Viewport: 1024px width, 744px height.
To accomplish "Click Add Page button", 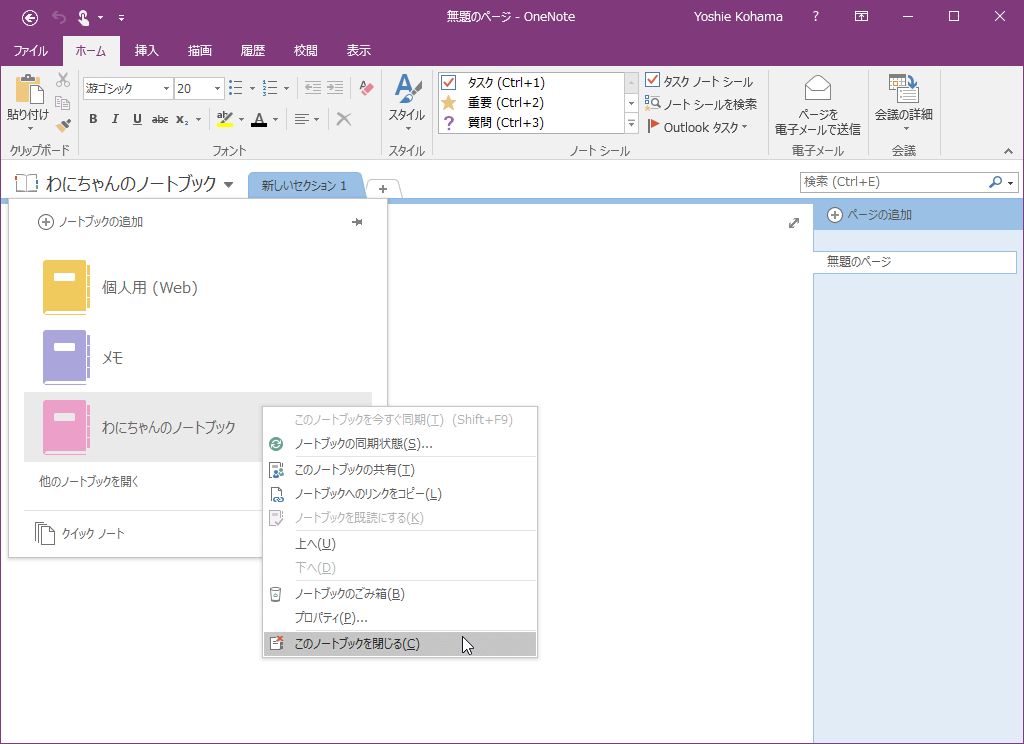I will [x=869, y=215].
